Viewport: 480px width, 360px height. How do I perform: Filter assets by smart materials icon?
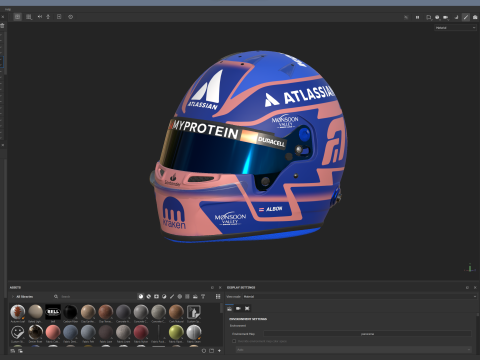click(x=149, y=296)
